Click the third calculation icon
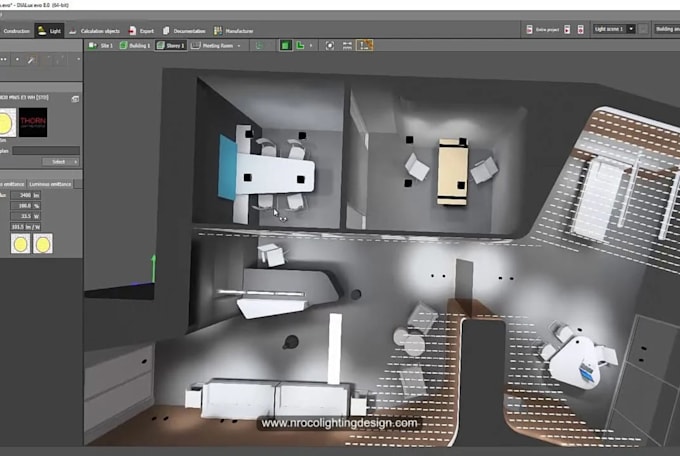Viewport: 680px width, 456px height. [580, 30]
